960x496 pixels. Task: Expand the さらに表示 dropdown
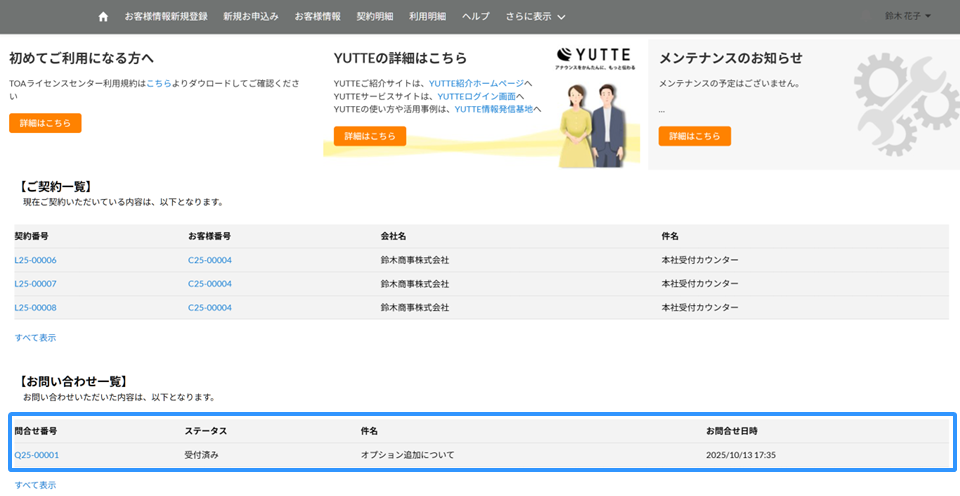coord(535,17)
